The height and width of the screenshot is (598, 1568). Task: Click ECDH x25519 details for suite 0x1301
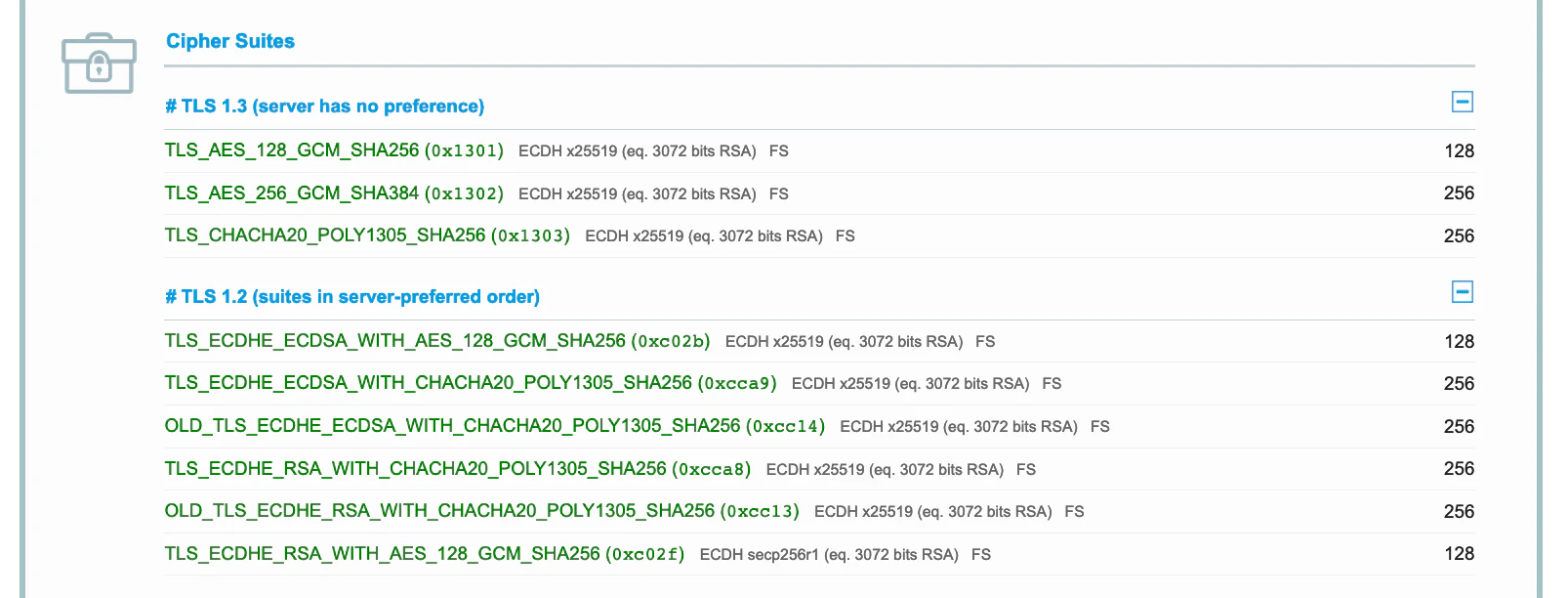click(638, 151)
